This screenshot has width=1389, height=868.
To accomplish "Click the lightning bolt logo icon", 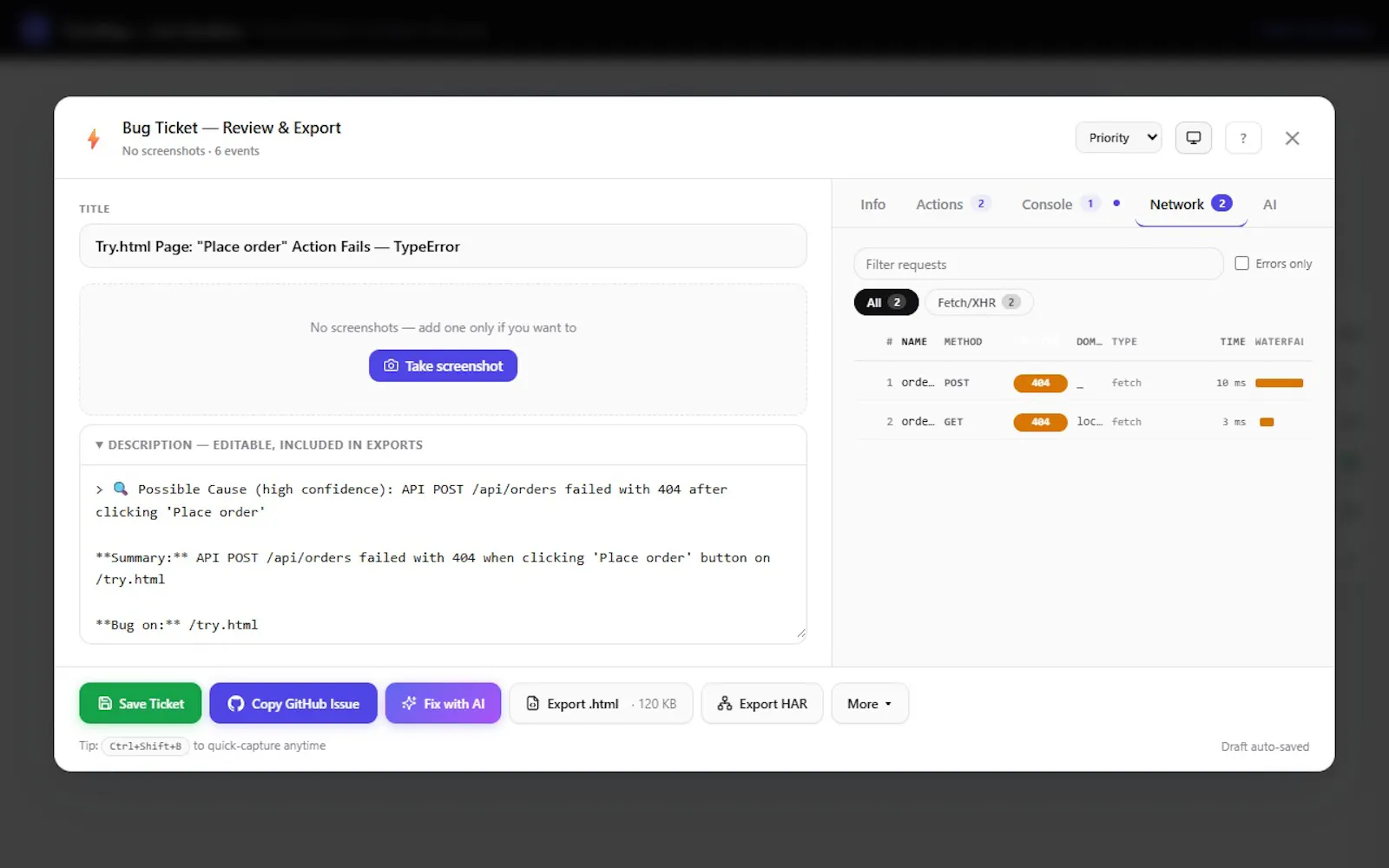I will (94, 138).
